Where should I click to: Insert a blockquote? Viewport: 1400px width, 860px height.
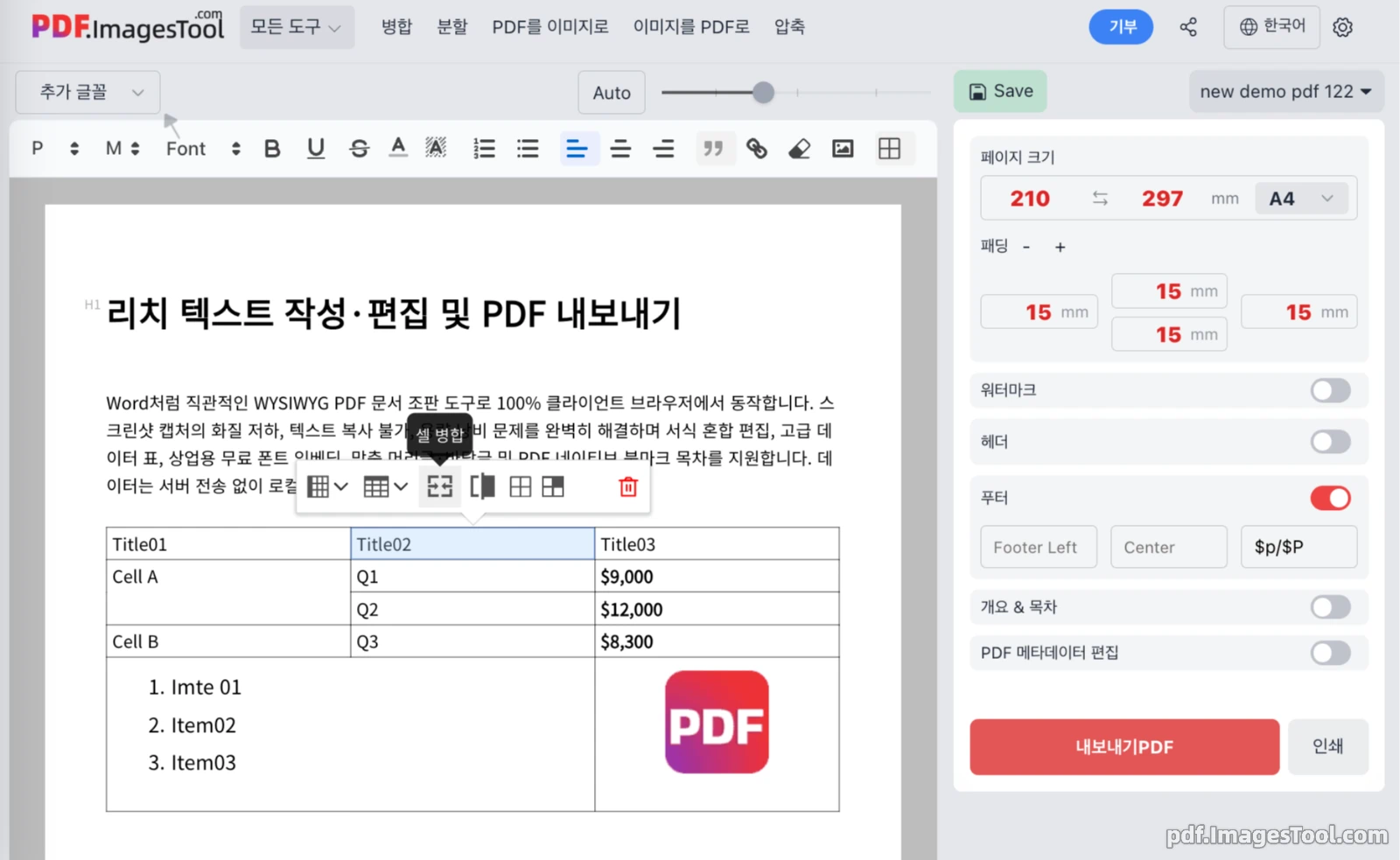click(x=714, y=149)
